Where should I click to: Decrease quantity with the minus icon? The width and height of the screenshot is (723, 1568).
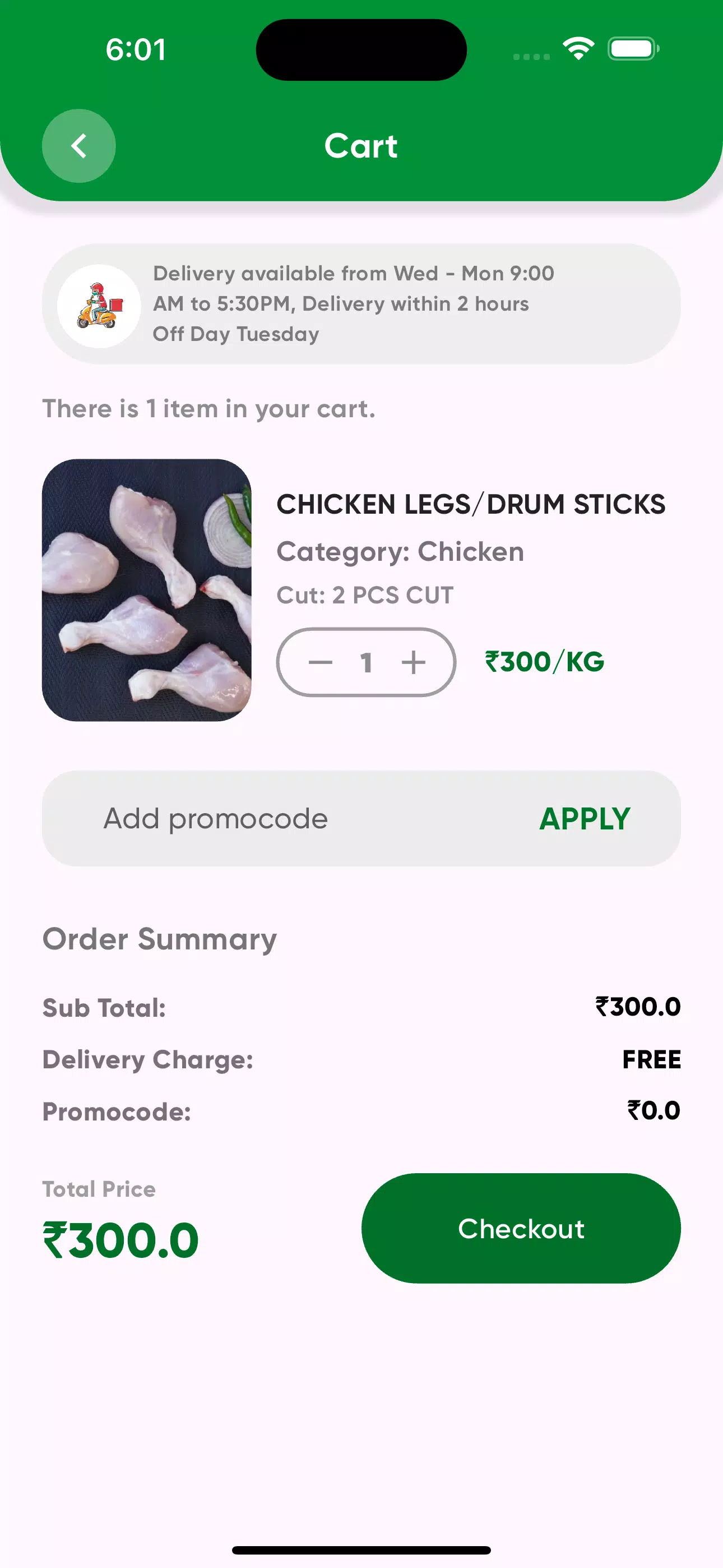(320, 662)
